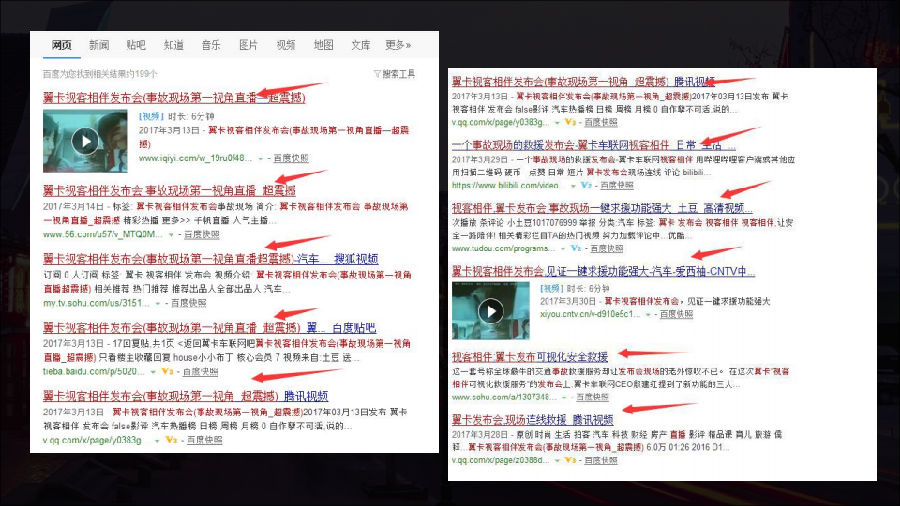Click the V3 badge beside the bilibili URL
Screen dimensions: 900x506
(x=582, y=185)
